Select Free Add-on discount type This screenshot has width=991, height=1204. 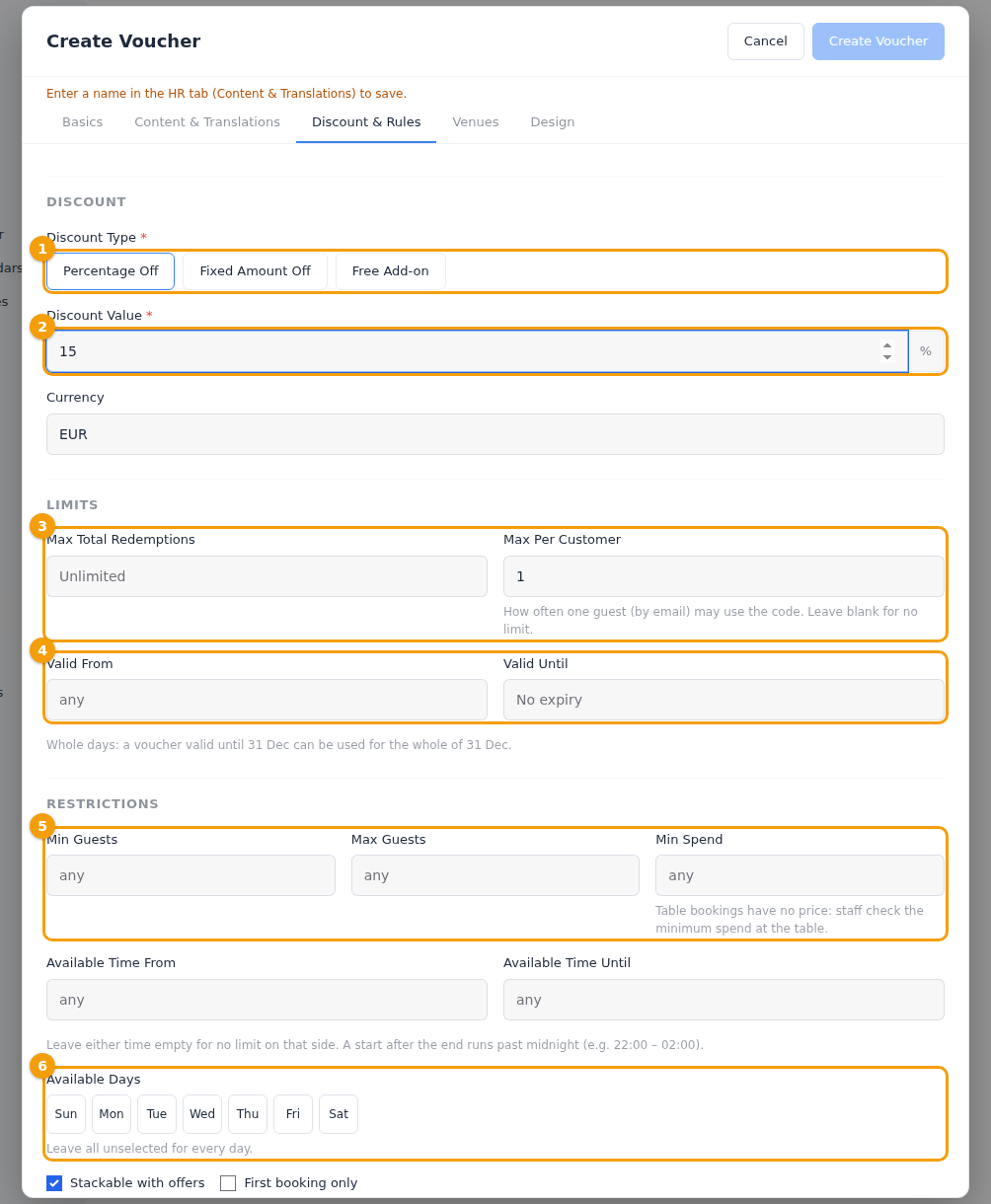click(x=391, y=271)
